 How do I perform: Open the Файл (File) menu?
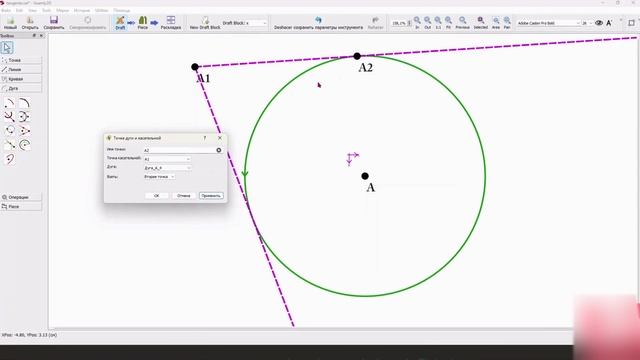pos(7,10)
